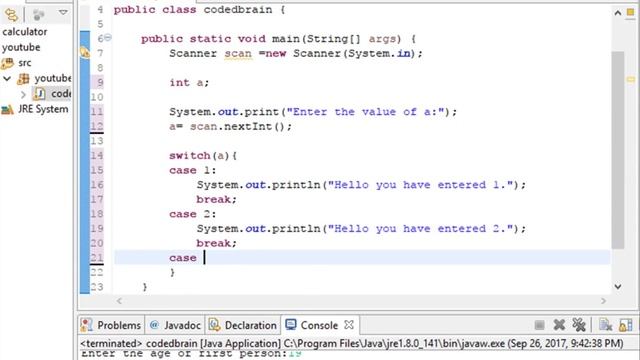Click Remove All Terminated Launches double-X icon

coord(579,325)
